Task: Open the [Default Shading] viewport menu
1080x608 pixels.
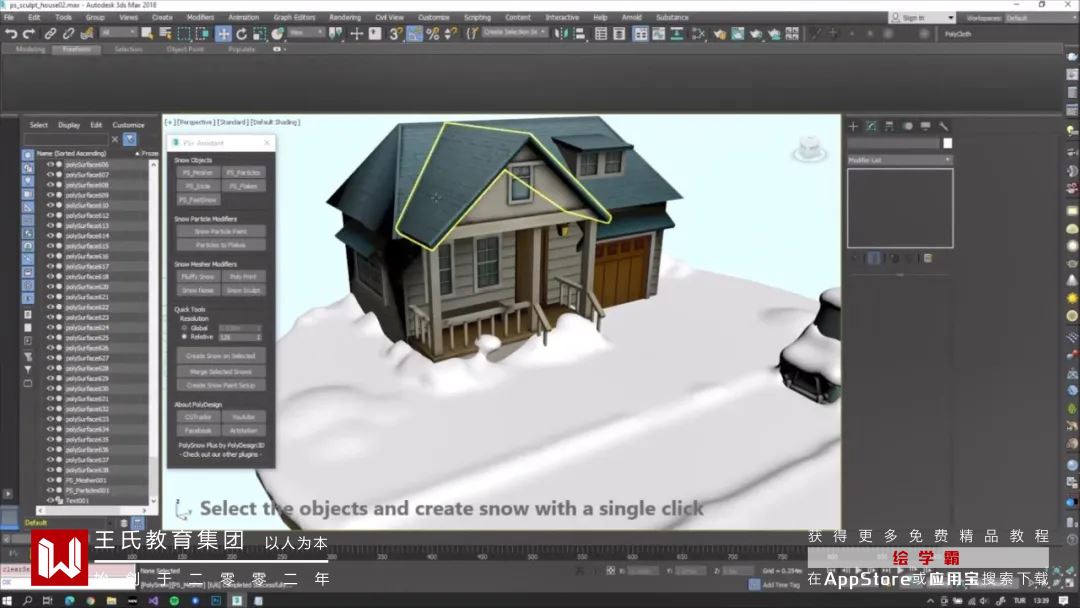Action: pos(275,122)
